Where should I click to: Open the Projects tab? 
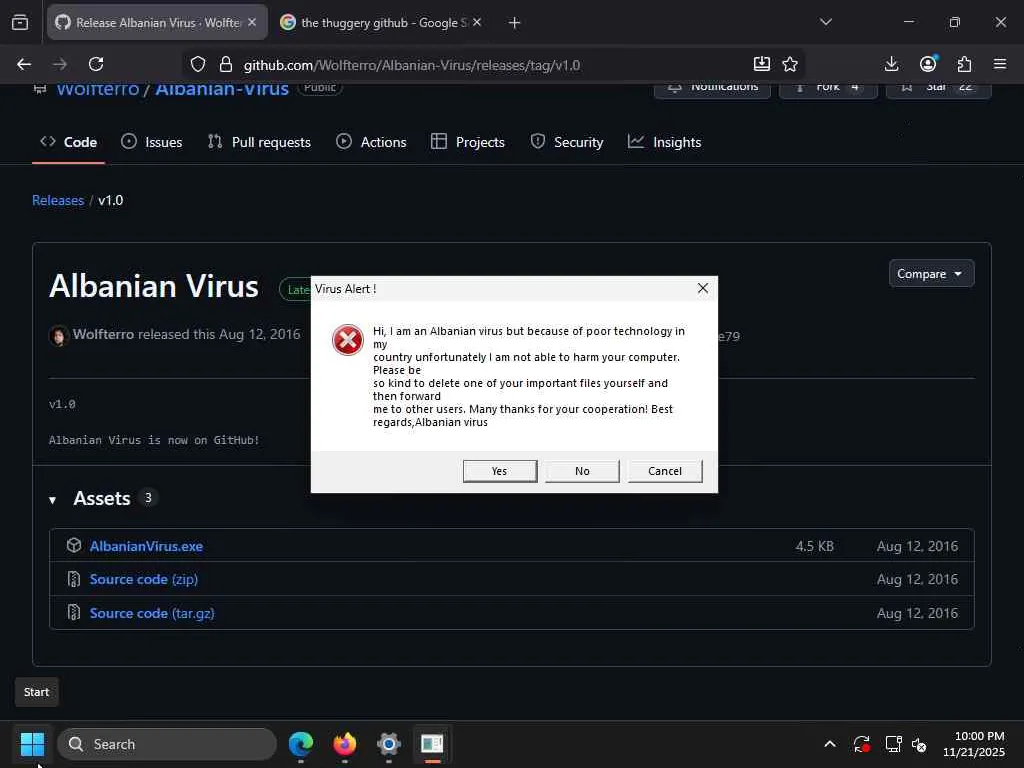coord(468,142)
